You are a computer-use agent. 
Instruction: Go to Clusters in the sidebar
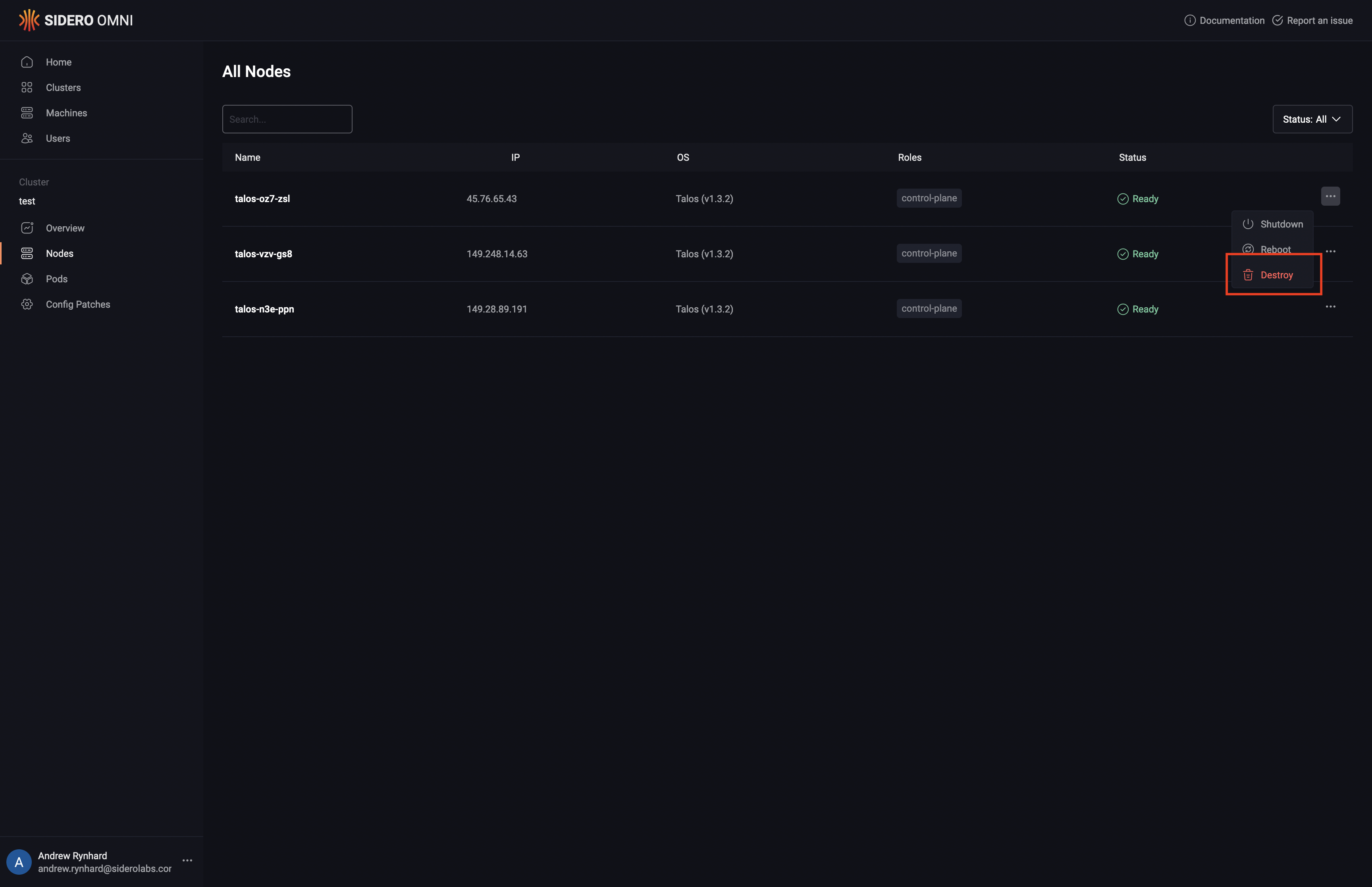tap(63, 87)
